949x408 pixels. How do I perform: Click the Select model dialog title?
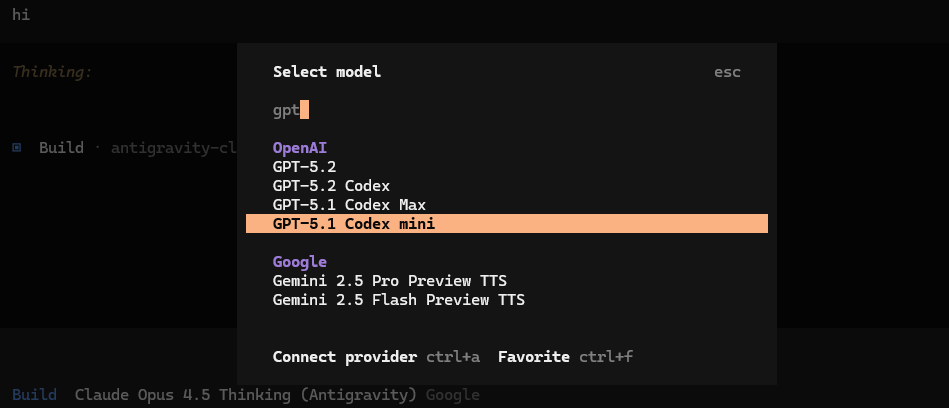tap(327, 72)
